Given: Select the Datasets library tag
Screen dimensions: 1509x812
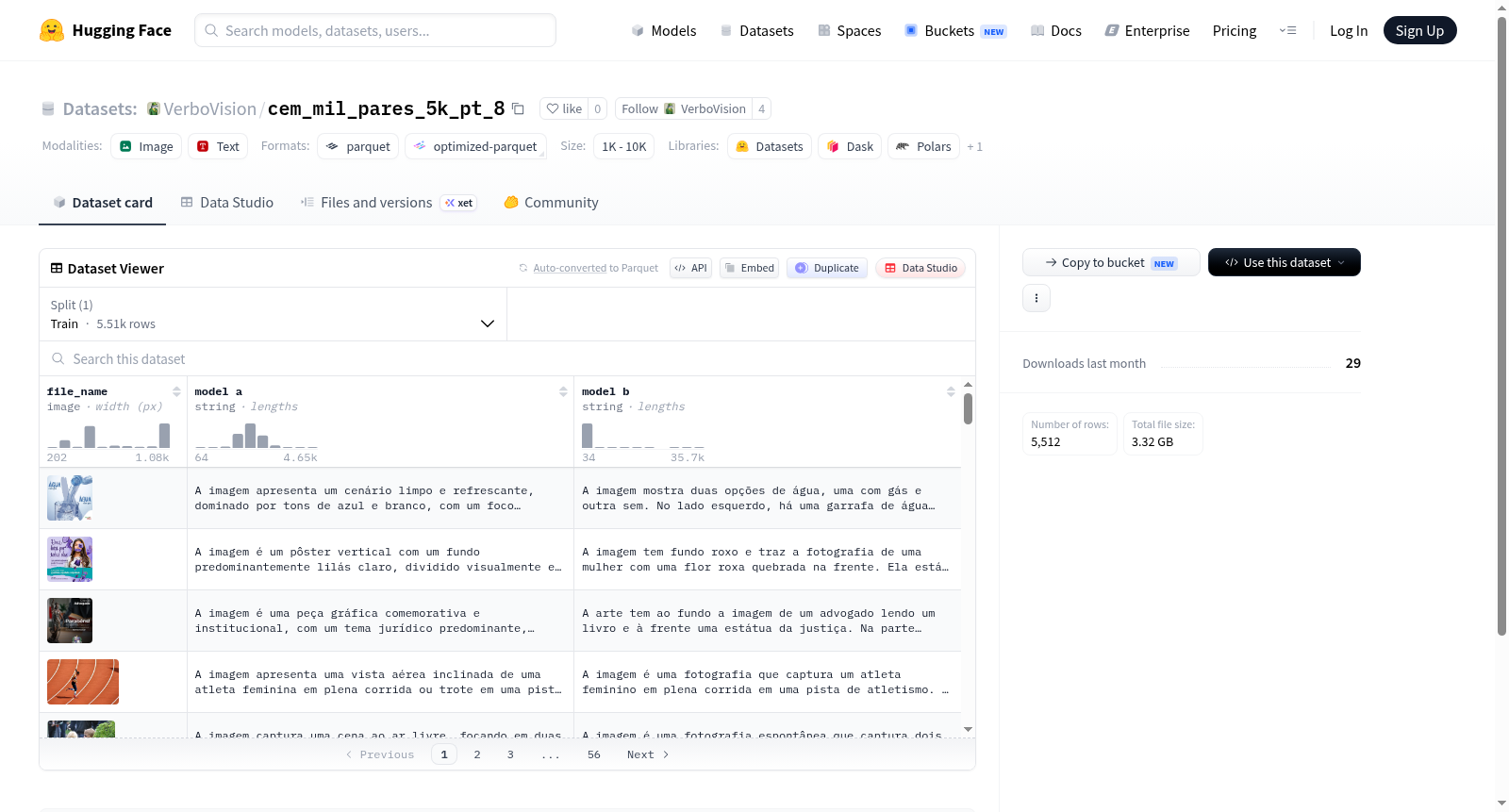Looking at the screenshot, I should coord(770,146).
